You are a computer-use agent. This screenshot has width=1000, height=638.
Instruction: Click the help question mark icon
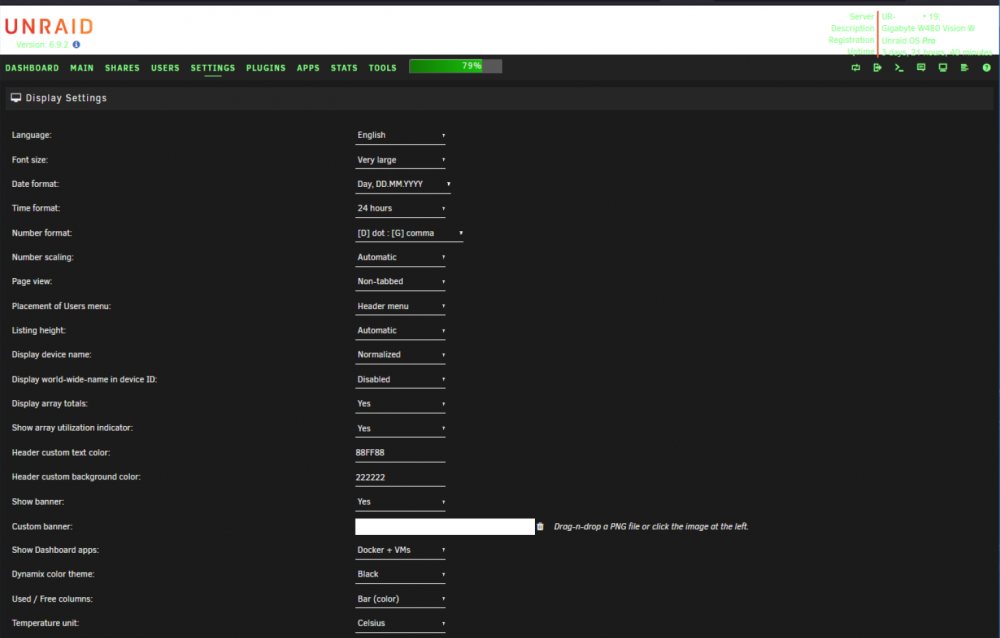tap(987, 68)
